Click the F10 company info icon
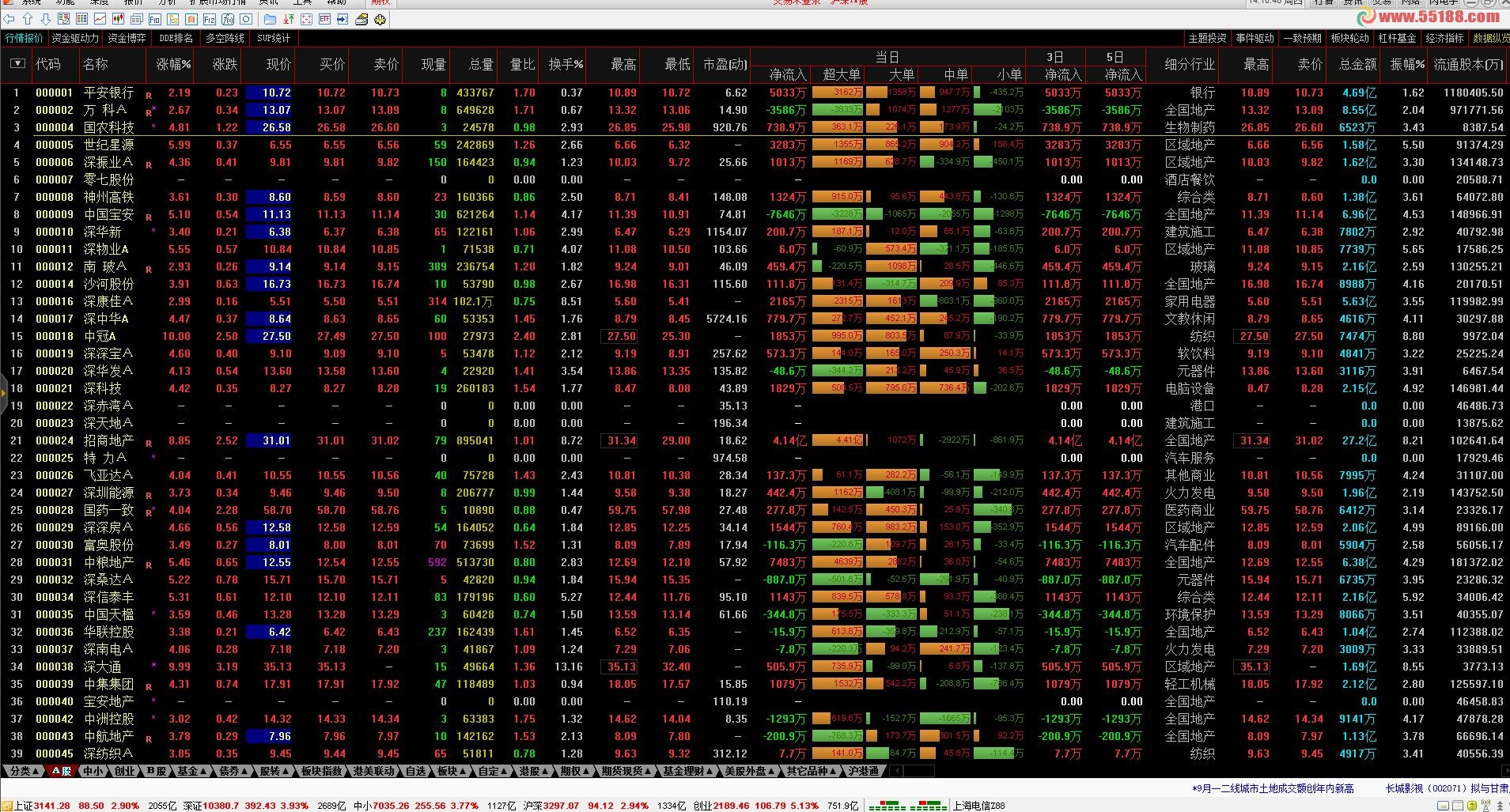This screenshot has height=812, width=1510. coord(155,19)
